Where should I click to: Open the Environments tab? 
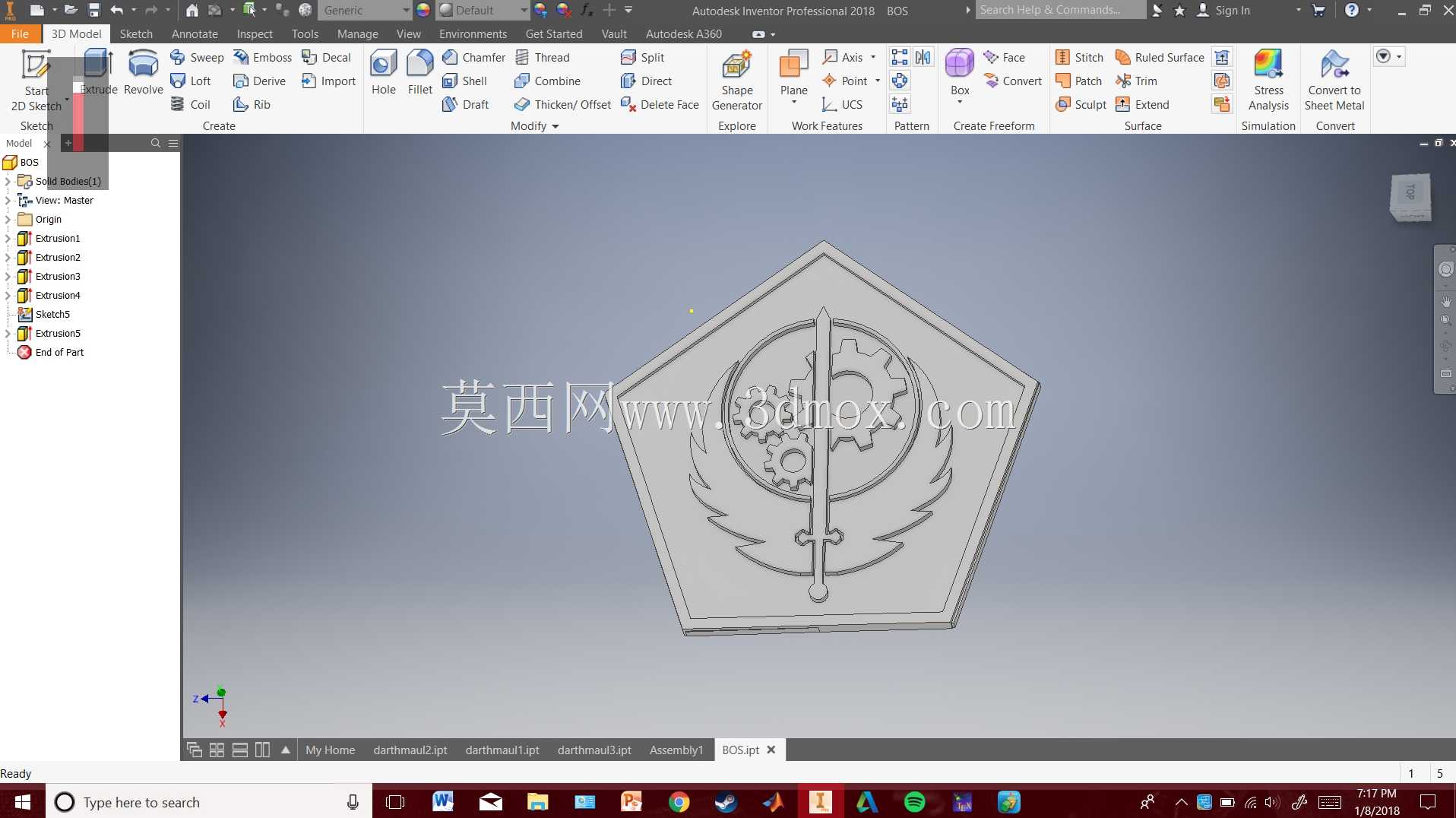473,34
